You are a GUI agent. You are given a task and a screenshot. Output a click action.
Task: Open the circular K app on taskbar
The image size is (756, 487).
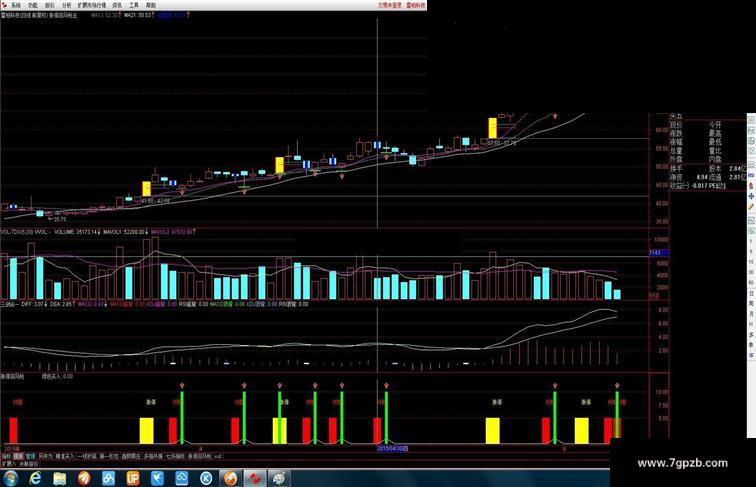point(206,478)
